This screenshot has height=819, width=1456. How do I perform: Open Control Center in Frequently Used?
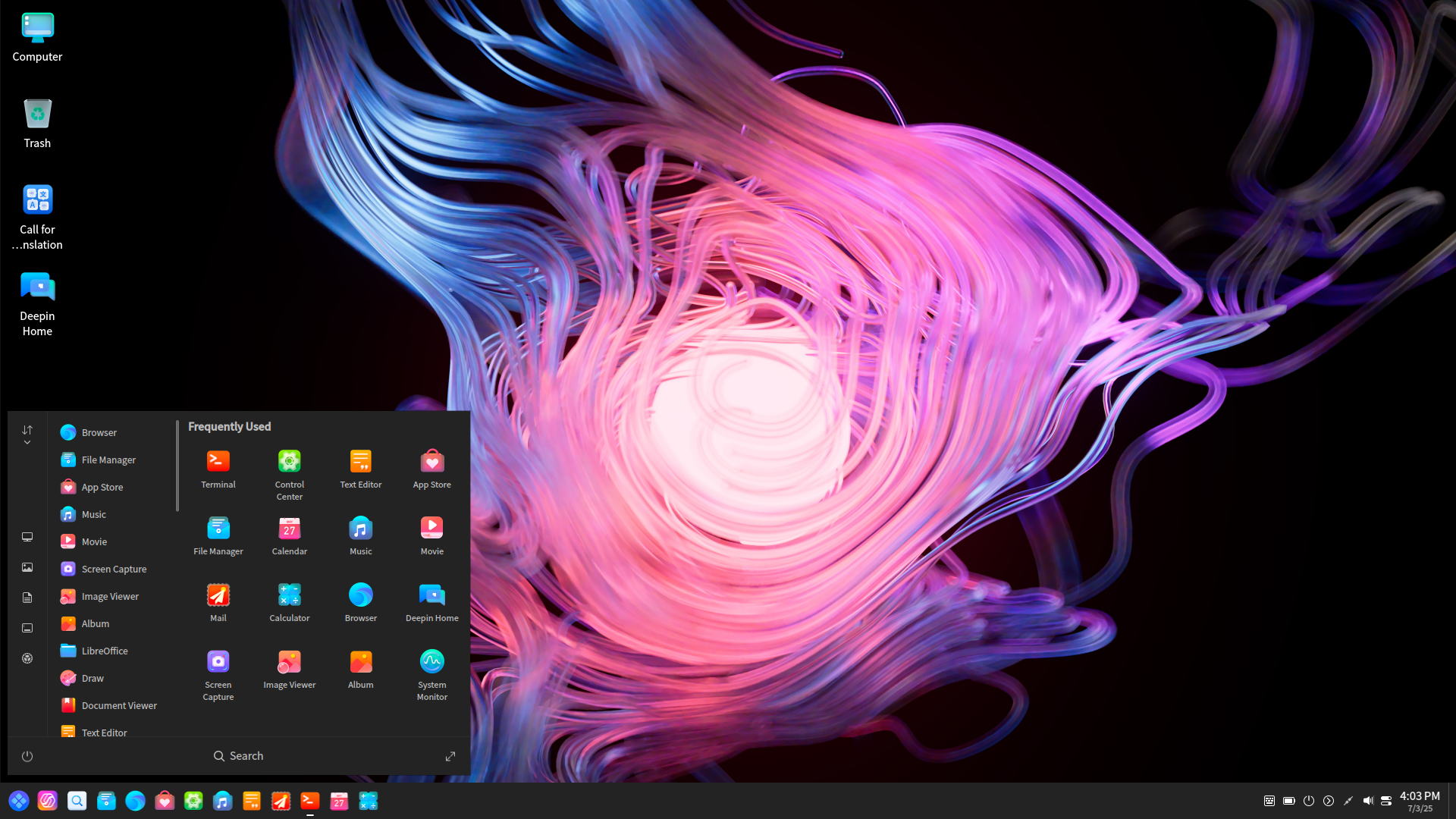click(x=290, y=475)
